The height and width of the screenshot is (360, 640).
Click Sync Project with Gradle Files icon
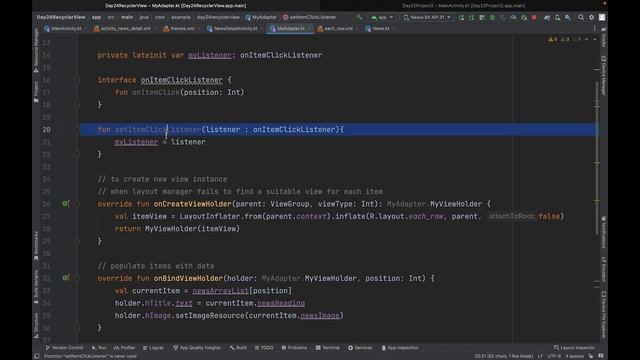pyautogui.click(x=547, y=18)
